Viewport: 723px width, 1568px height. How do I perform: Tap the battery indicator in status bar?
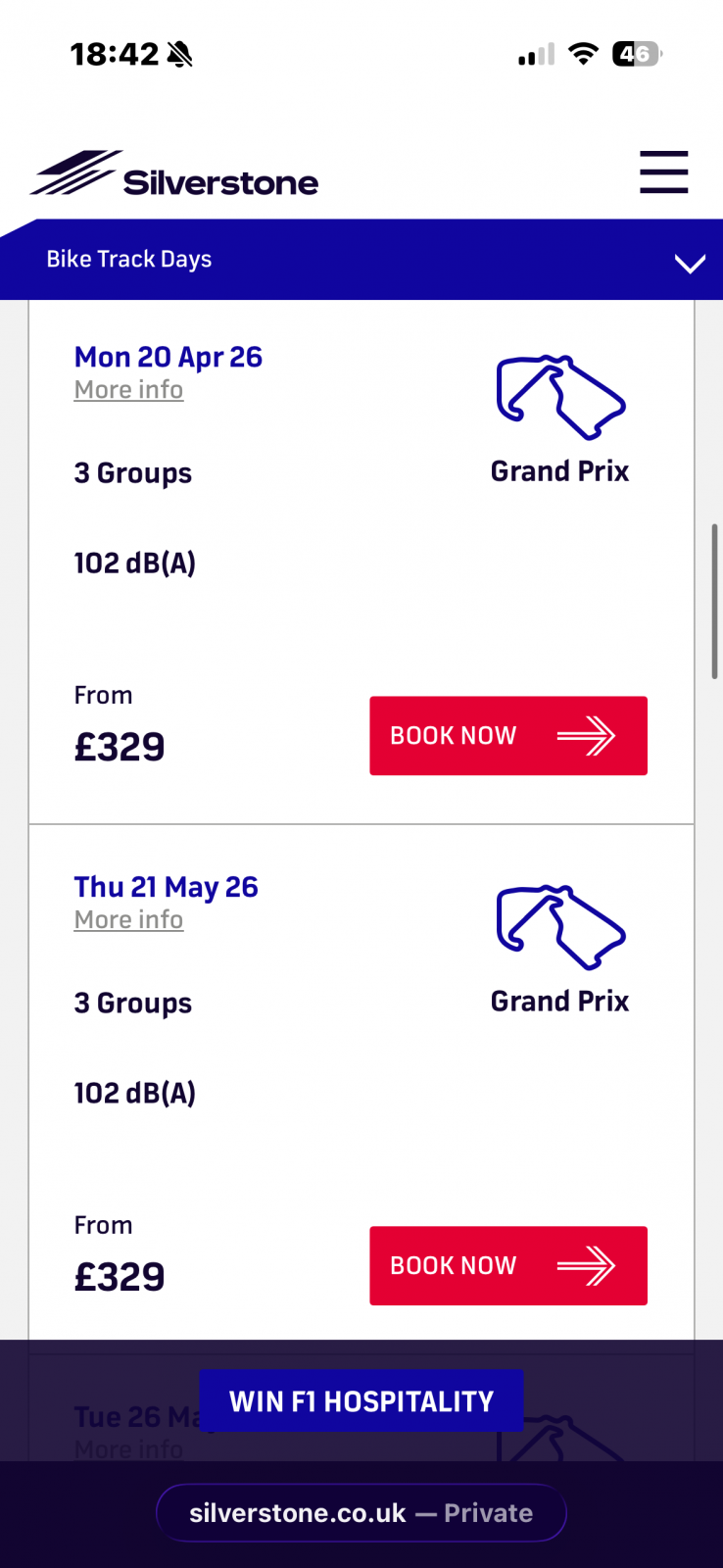(636, 55)
